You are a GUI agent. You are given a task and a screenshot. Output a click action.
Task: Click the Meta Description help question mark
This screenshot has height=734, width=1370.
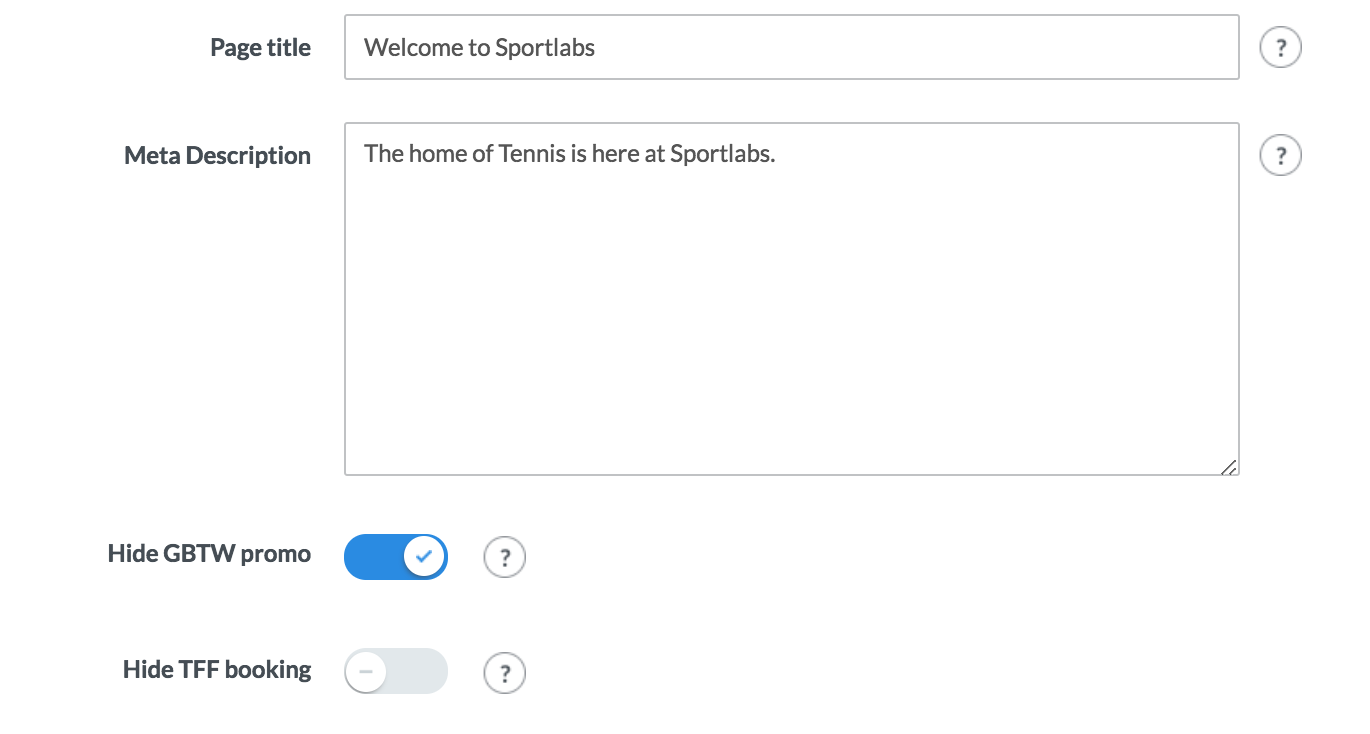[1280, 155]
